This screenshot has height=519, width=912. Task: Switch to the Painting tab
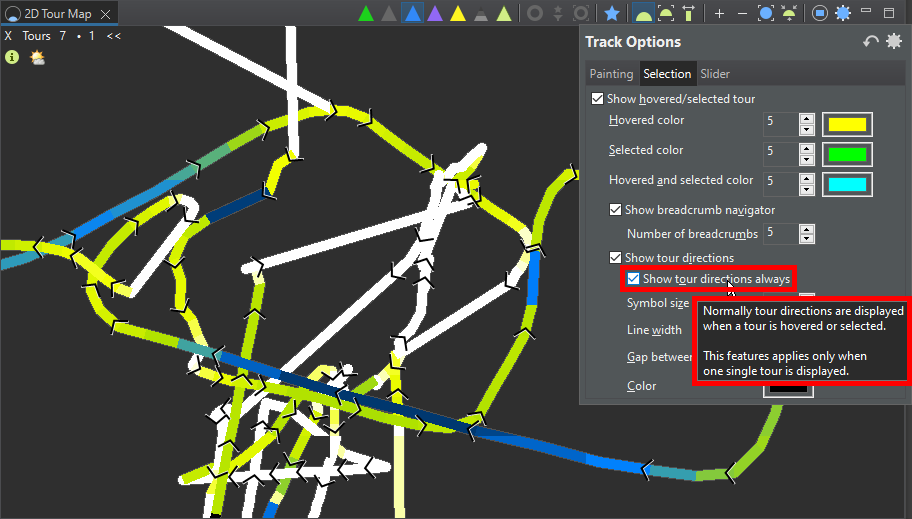point(611,74)
